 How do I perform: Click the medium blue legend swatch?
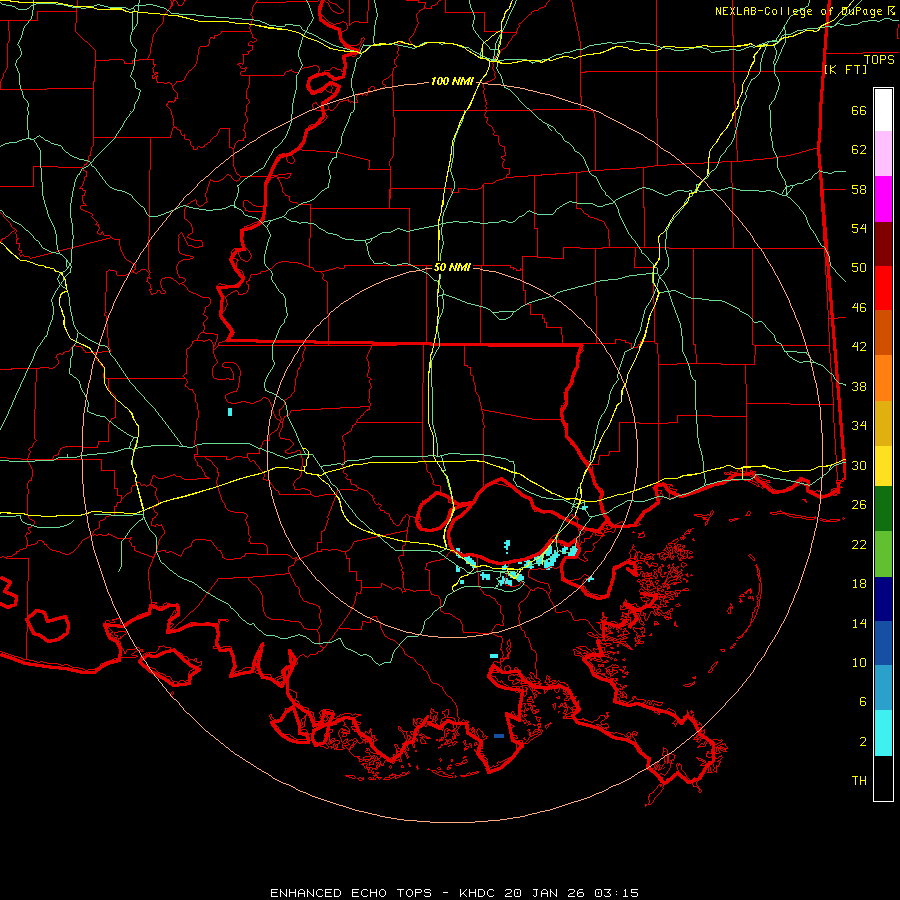tap(883, 643)
